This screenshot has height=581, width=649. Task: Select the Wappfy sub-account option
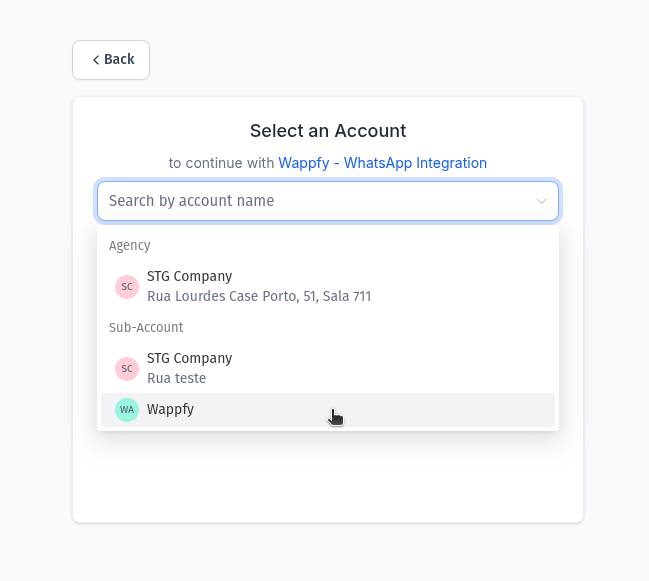coord(328,410)
